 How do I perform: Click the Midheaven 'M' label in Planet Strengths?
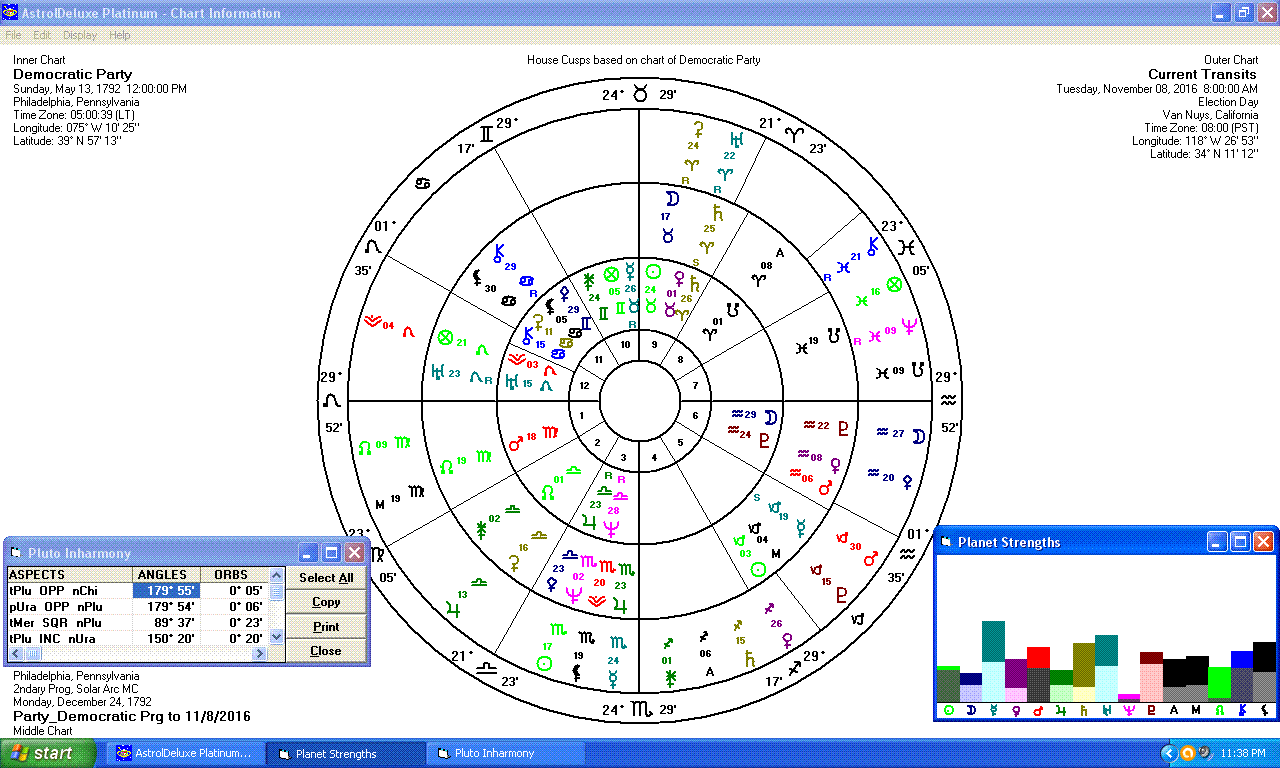(x=1196, y=711)
